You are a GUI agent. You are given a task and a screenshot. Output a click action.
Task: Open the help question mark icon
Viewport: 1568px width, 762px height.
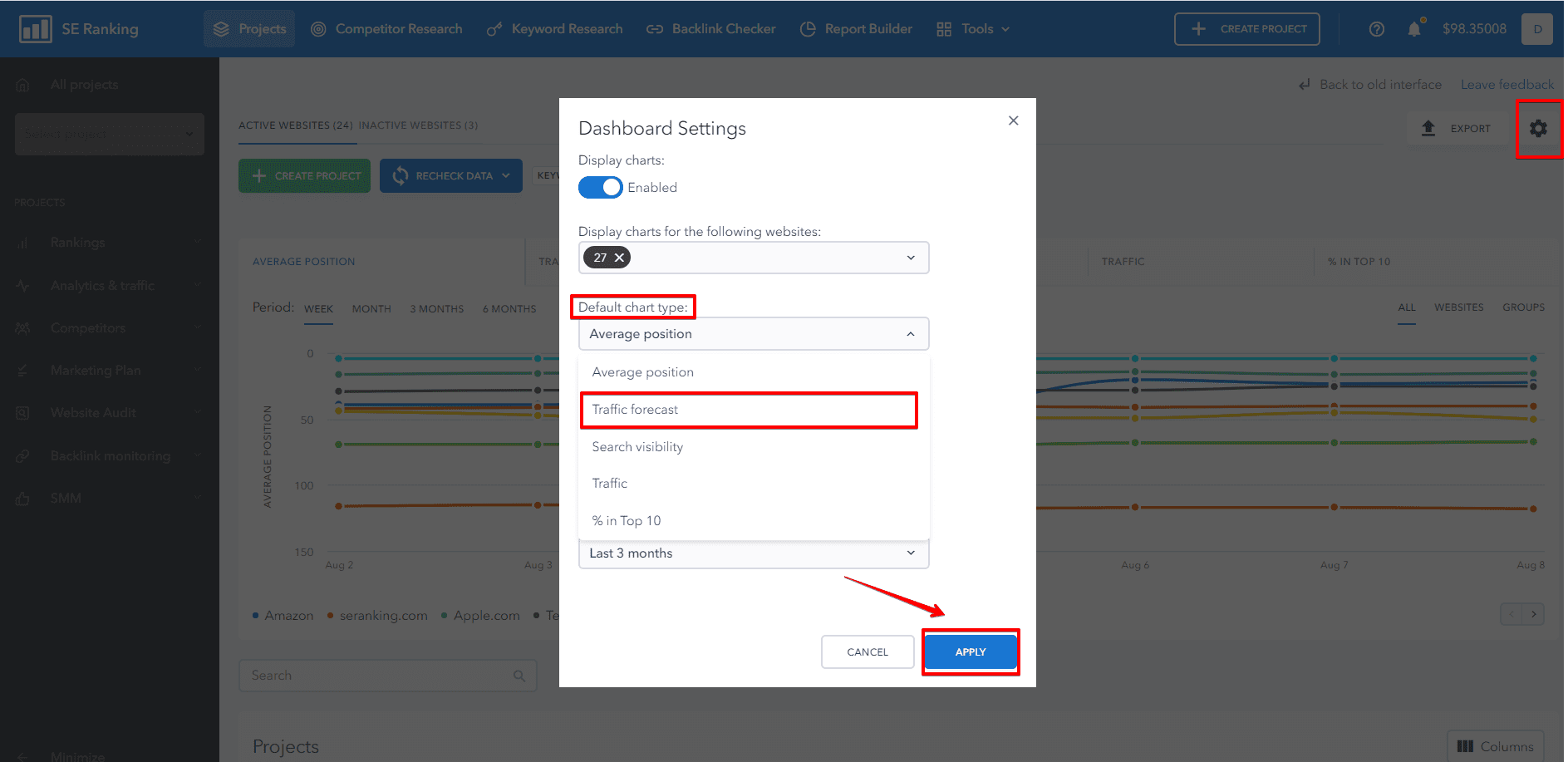tap(1377, 29)
